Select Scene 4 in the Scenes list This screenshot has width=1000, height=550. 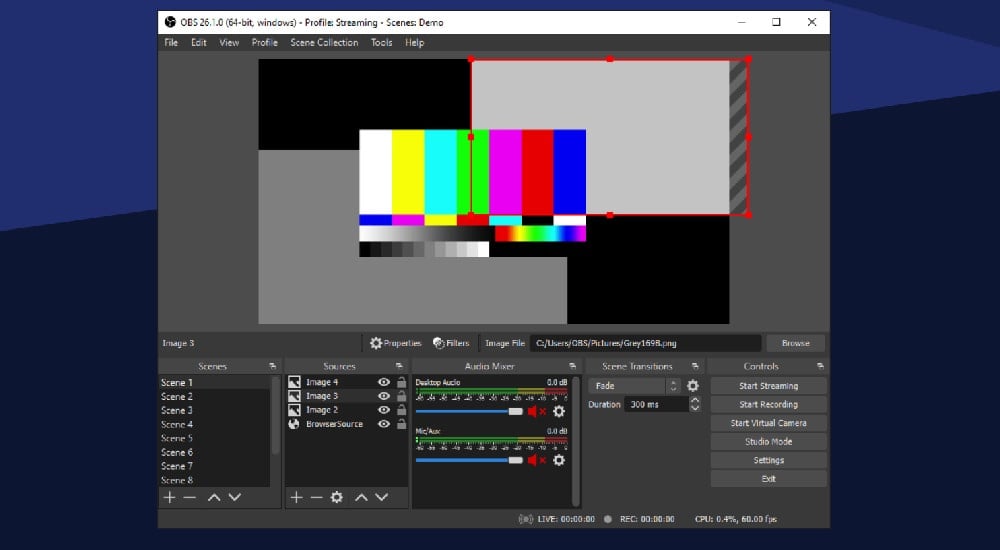click(177, 424)
